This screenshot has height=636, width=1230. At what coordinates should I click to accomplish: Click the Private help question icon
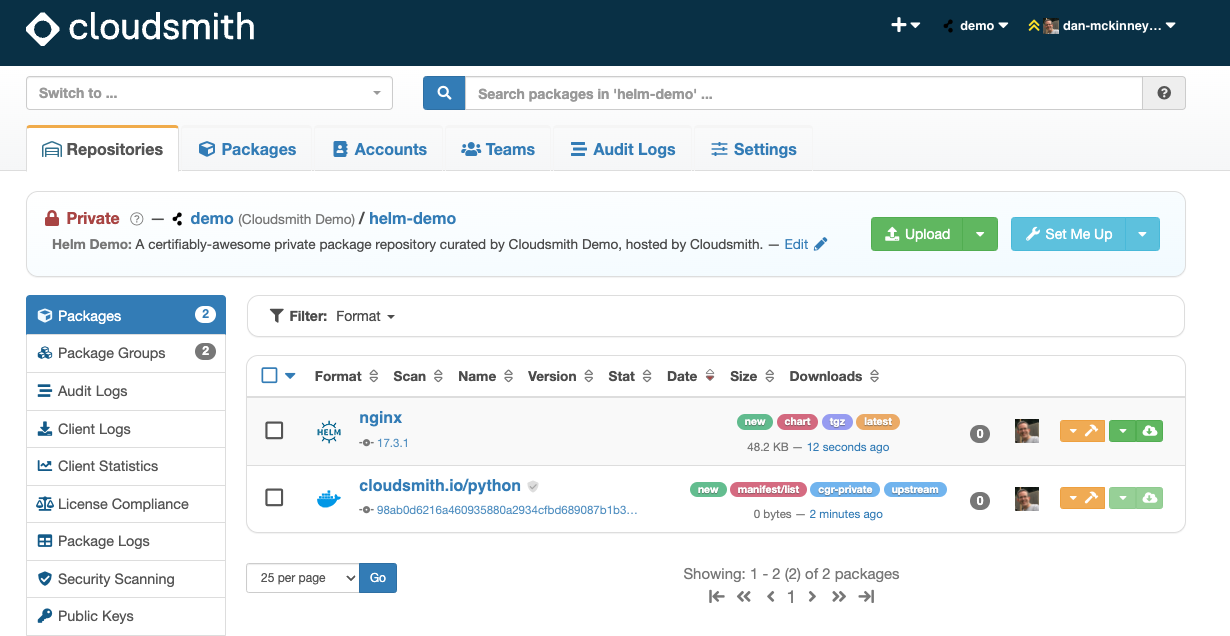pyautogui.click(x=137, y=219)
